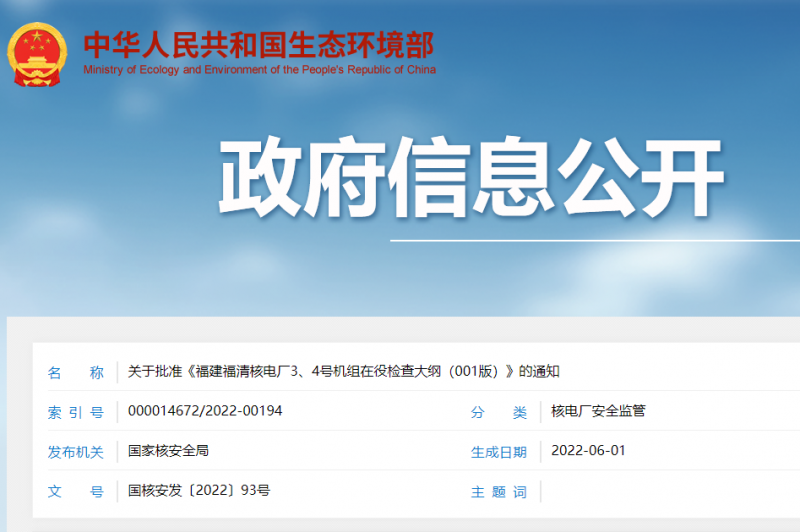
Task: Select the 分类 field label
Action: pyautogui.click(x=498, y=412)
